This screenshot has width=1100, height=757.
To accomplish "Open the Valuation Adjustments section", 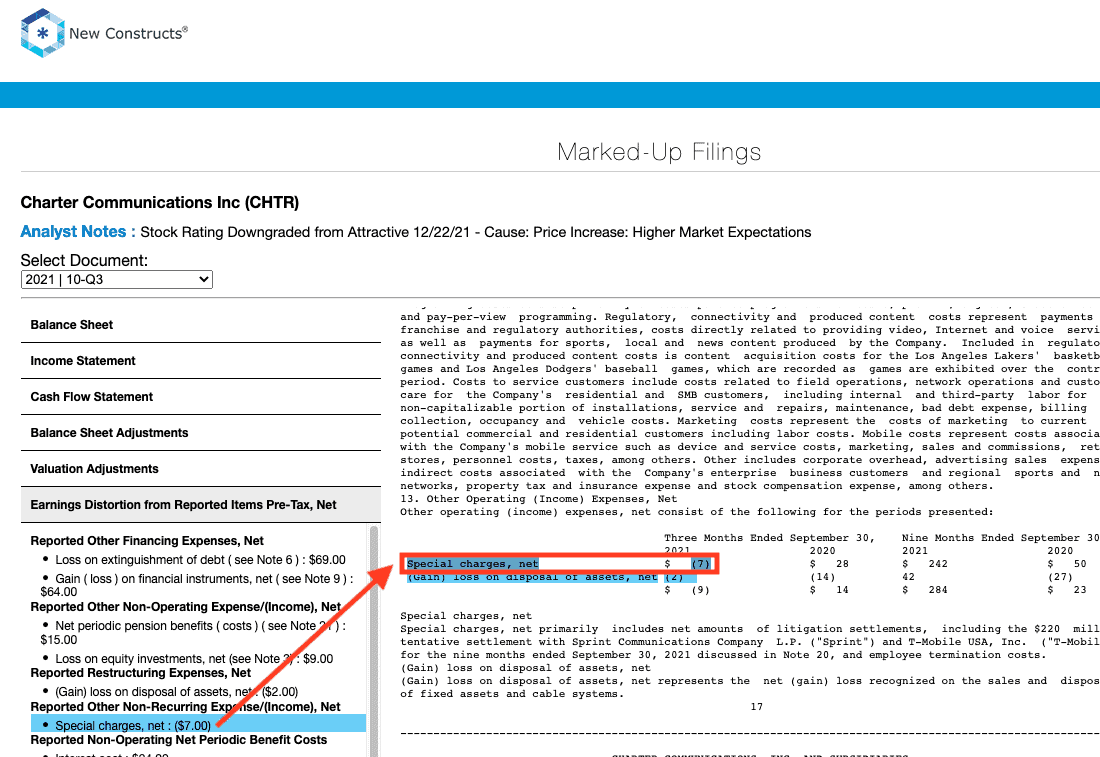I will pyautogui.click(x=201, y=469).
